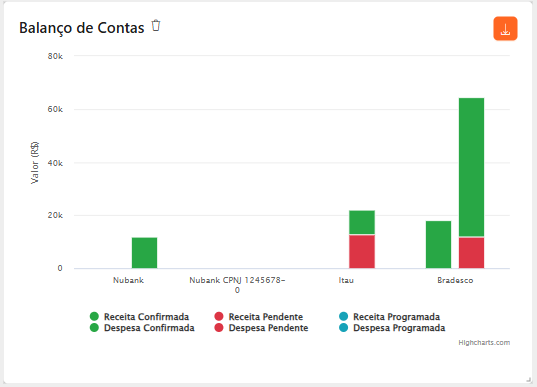Toggle Receita Confirmada legend series
Image resolution: width=537 pixels, height=387 pixels.
139,316
